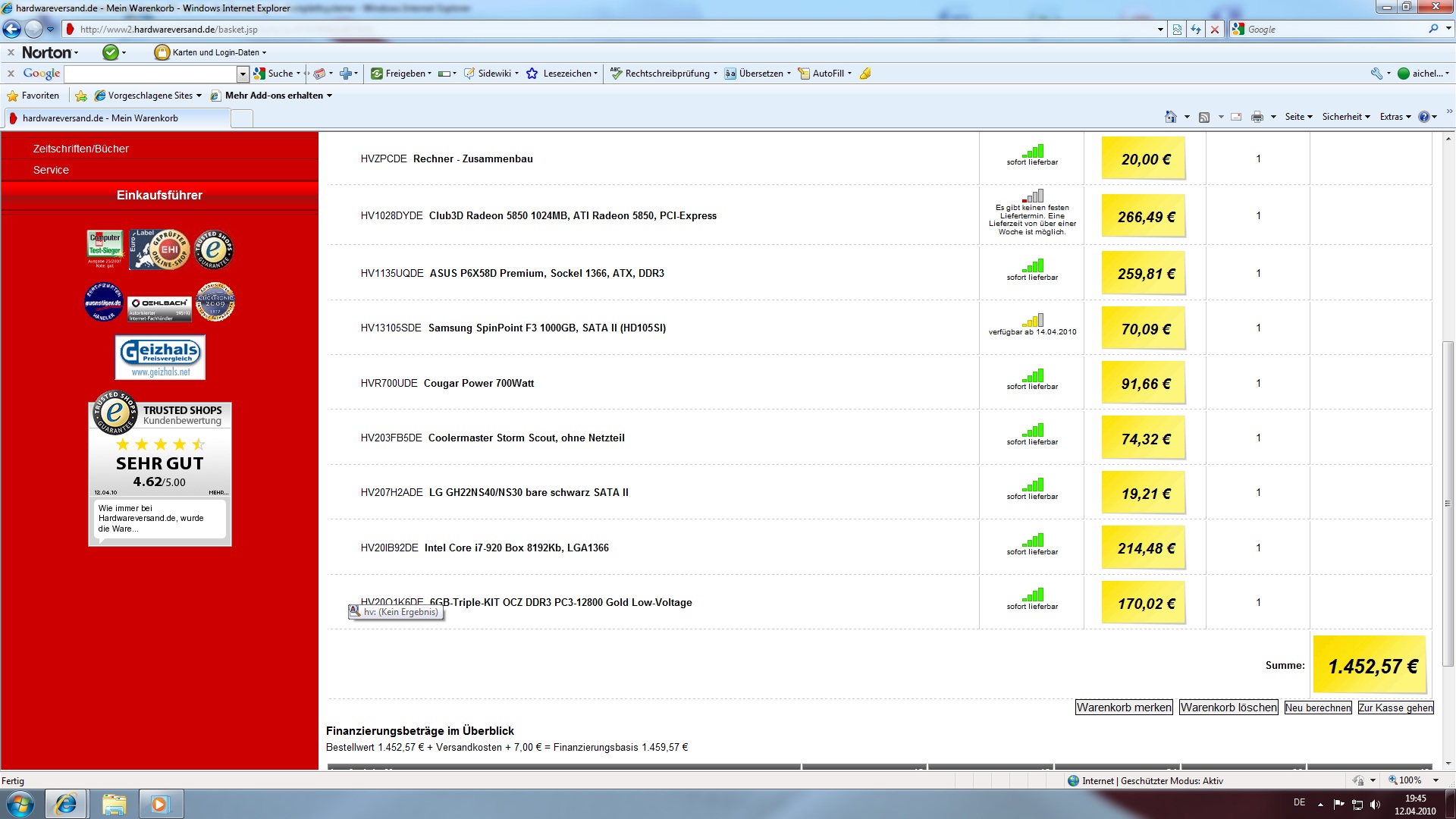Open Samsung SpinPoint F3 1000GB product link

click(547, 328)
